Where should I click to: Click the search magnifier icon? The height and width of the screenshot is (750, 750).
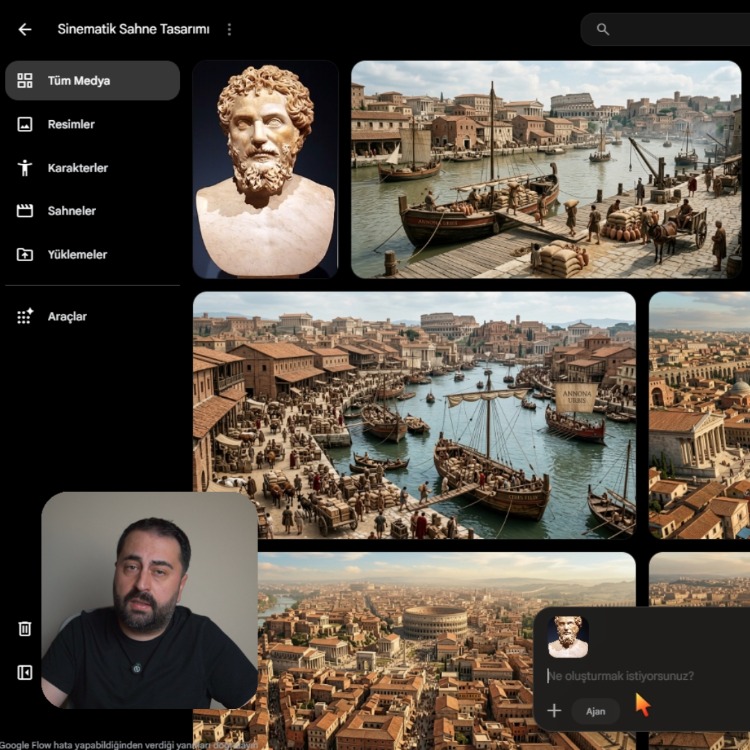click(x=603, y=29)
